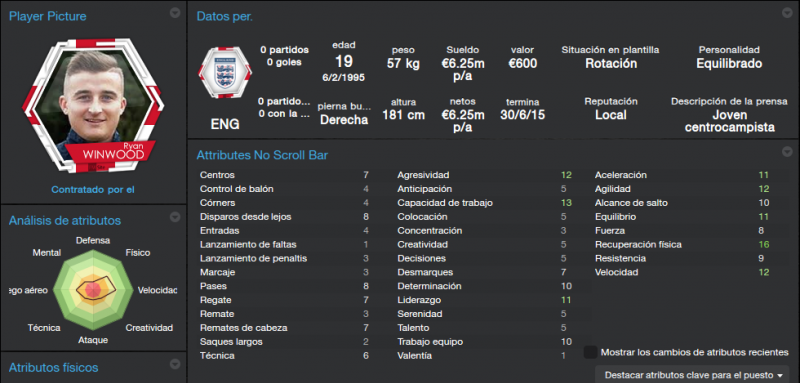Click the attribute analysis radar chart
The image size is (800, 383).
click(93, 289)
